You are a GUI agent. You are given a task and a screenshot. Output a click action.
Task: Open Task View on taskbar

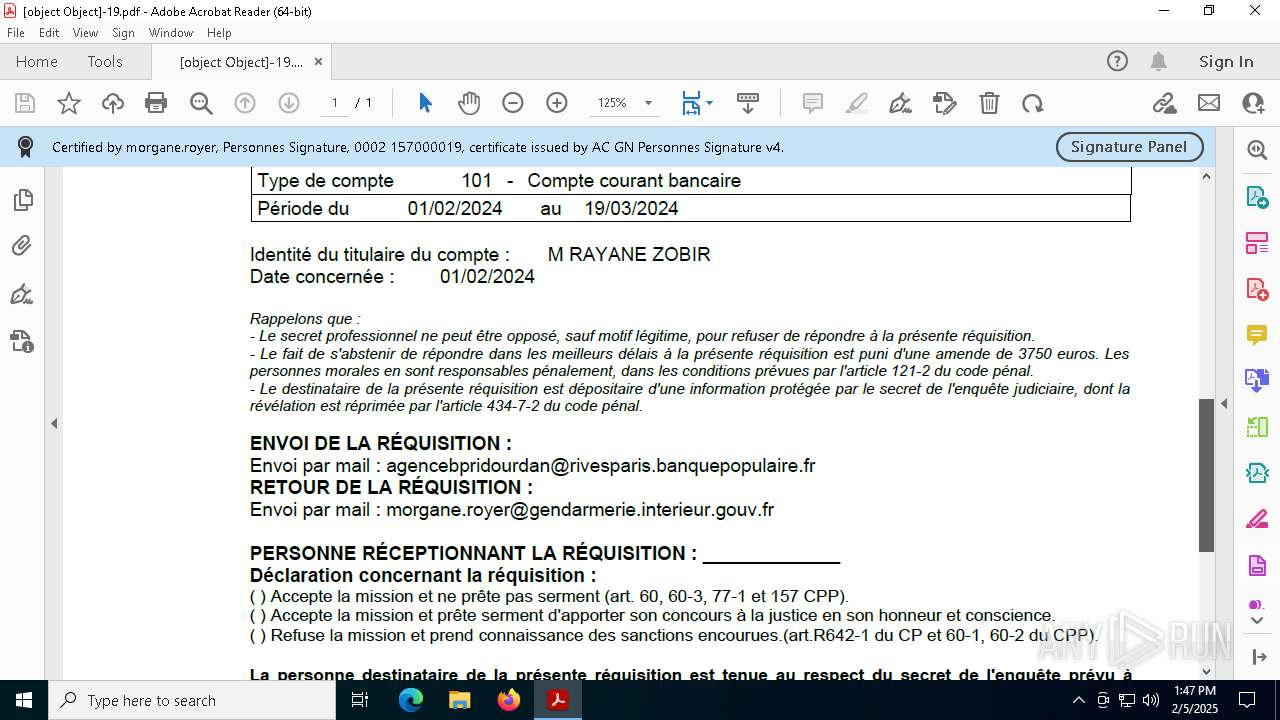360,700
